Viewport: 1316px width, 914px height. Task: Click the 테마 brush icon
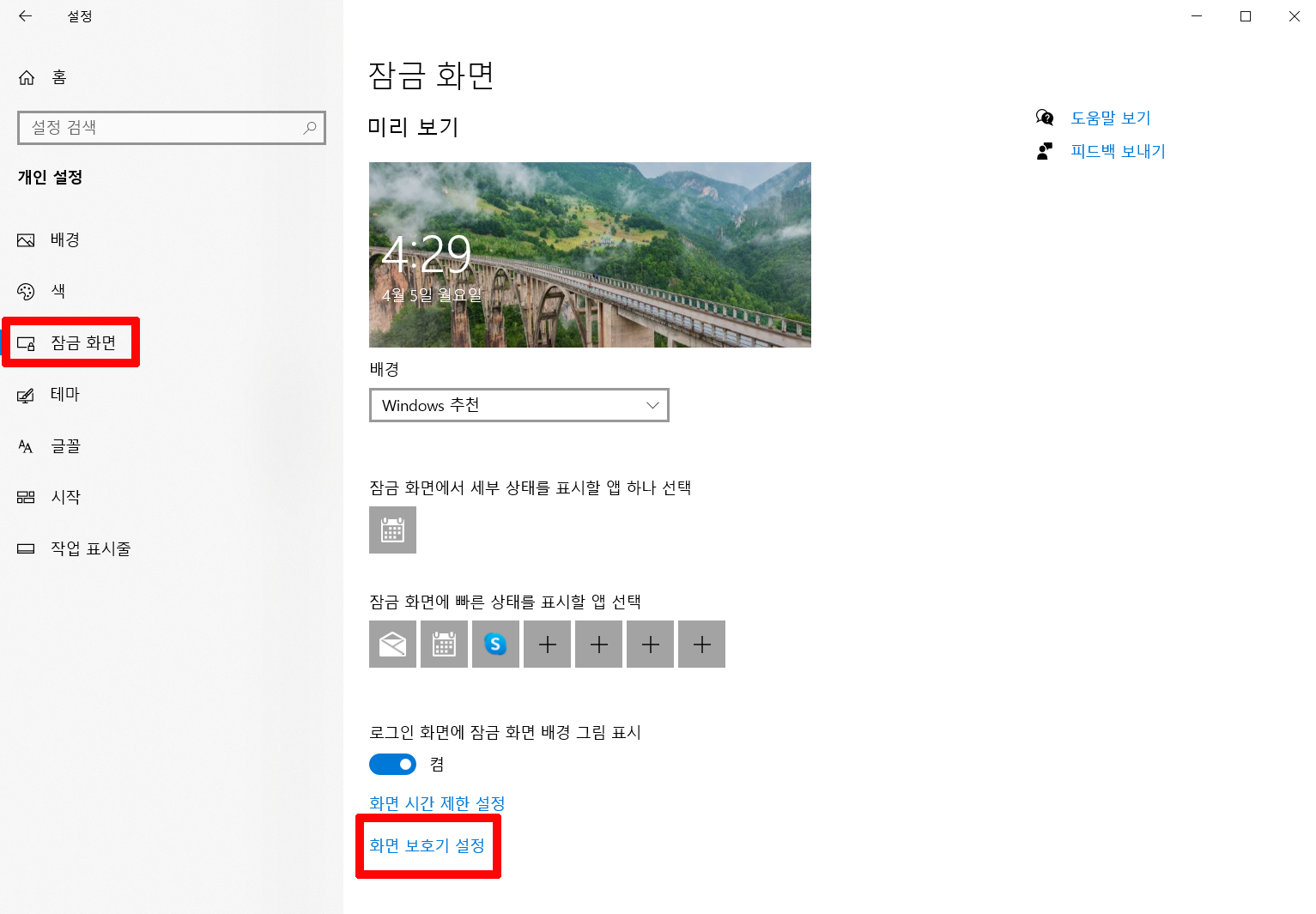click(x=26, y=395)
